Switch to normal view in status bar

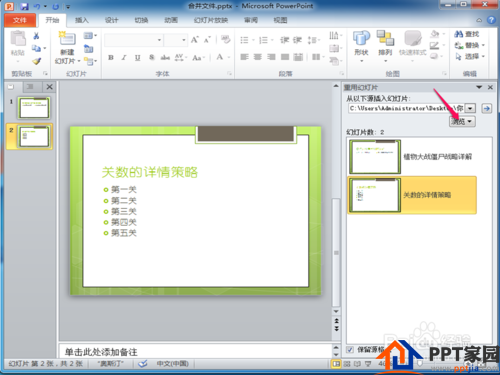[337, 364]
